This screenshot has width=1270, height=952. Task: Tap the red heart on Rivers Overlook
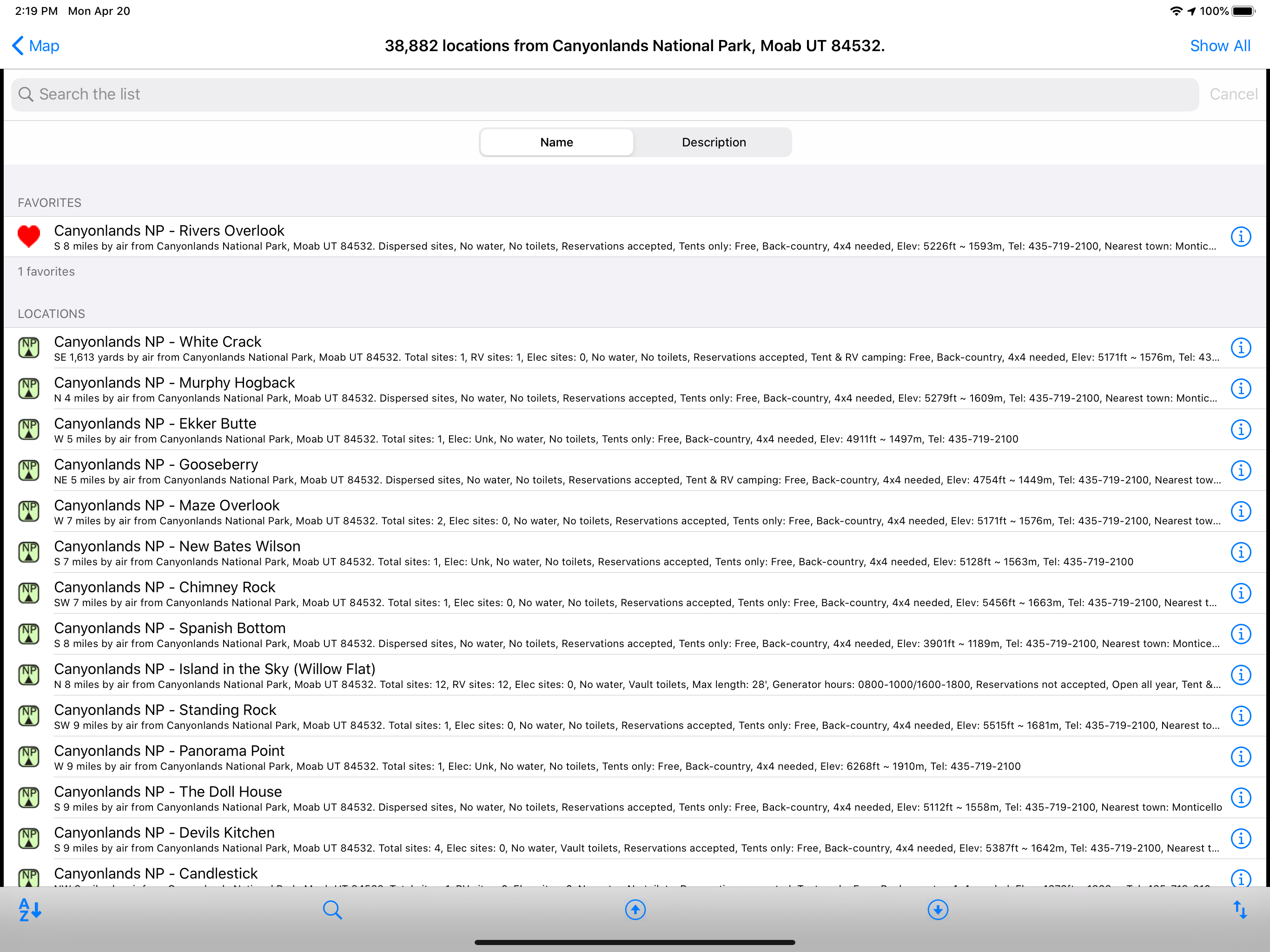click(x=29, y=236)
